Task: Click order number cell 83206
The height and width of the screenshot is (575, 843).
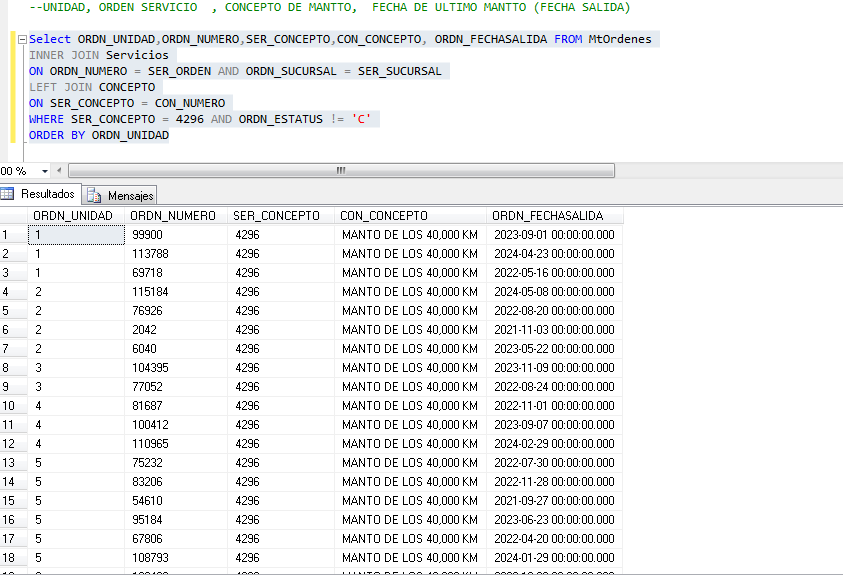Action: coord(176,482)
